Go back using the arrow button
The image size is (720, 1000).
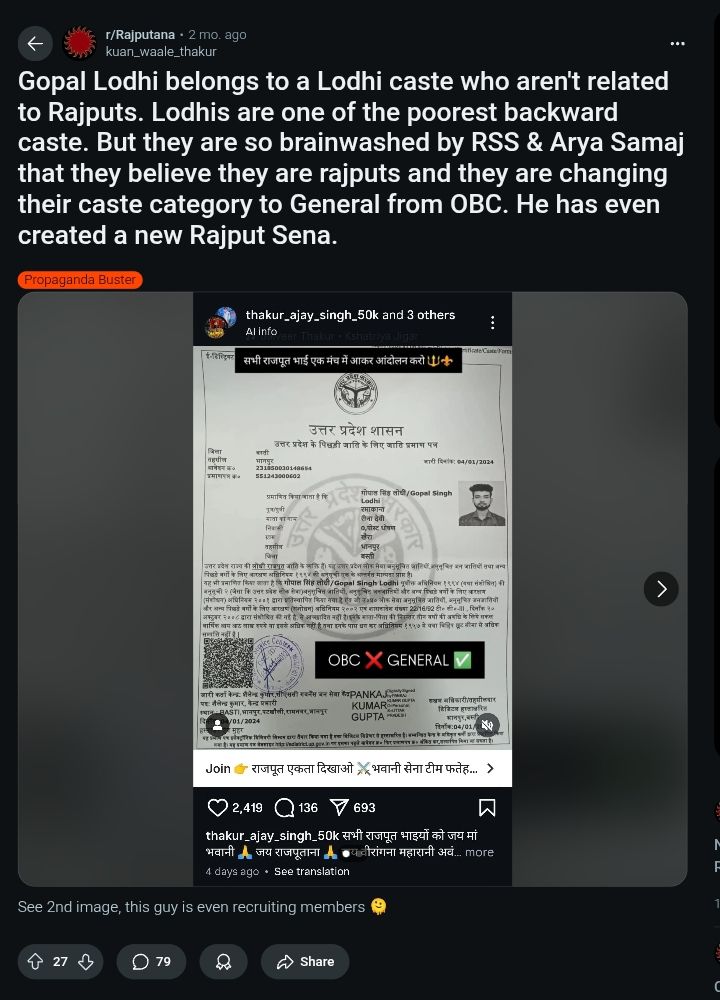tap(35, 43)
